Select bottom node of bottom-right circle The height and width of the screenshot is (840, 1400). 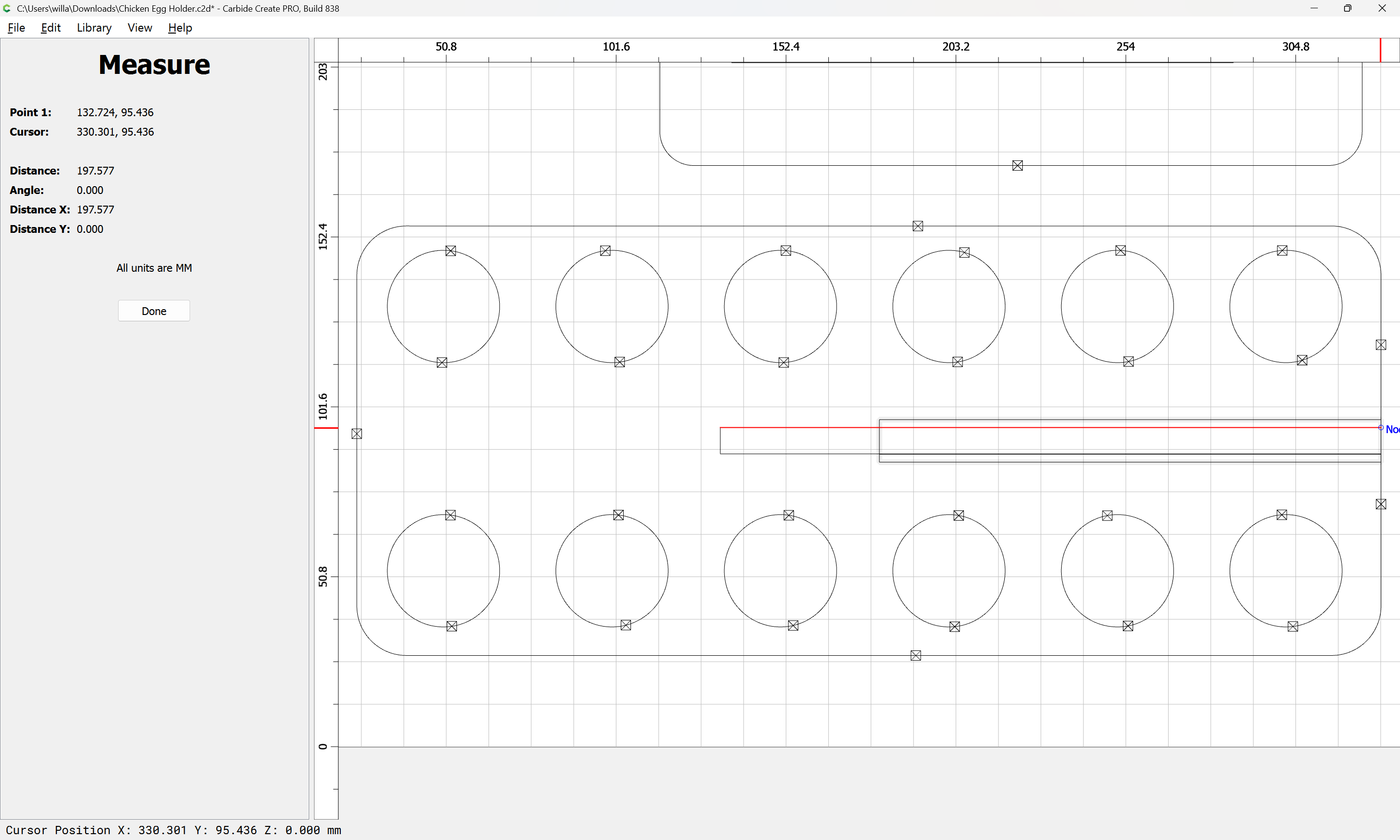point(1293,626)
